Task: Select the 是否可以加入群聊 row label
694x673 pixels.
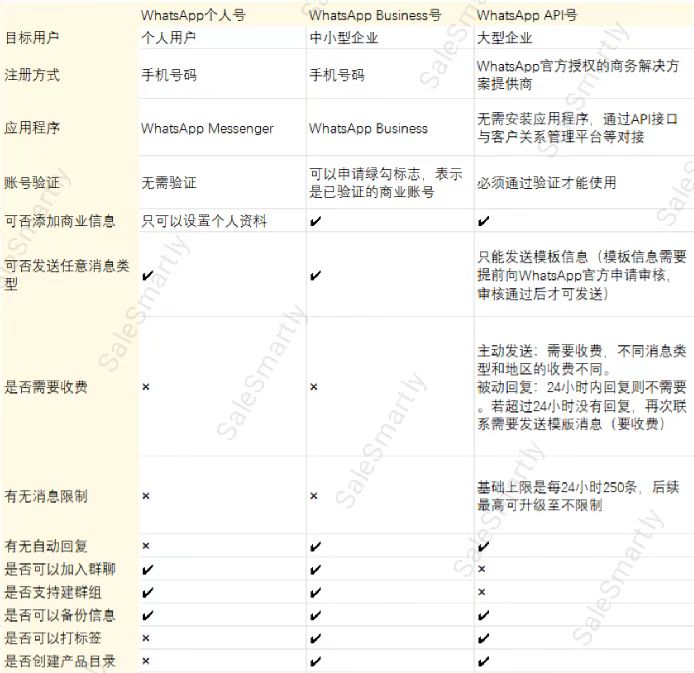Action: [x=60, y=569]
